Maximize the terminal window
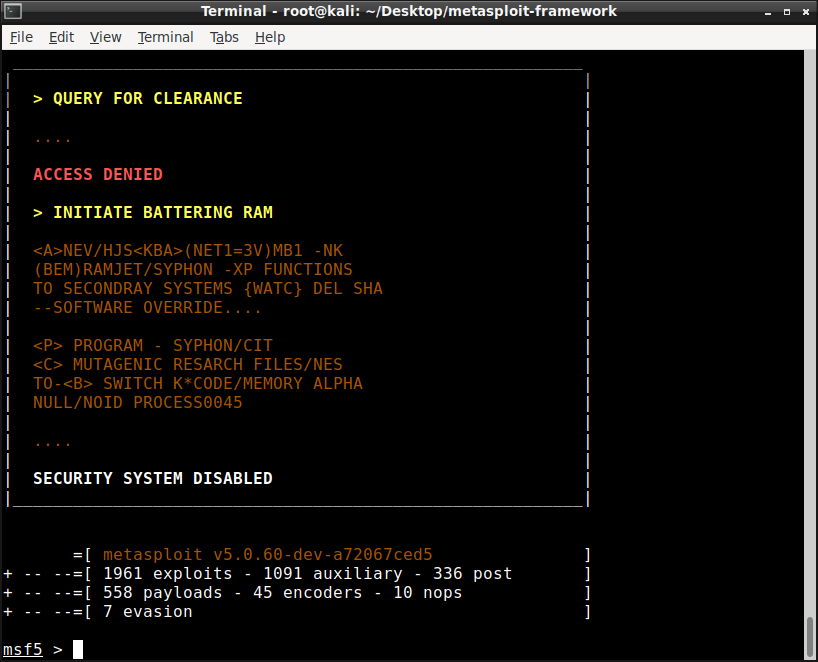Image resolution: width=818 pixels, height=662 pixels. 787,12
